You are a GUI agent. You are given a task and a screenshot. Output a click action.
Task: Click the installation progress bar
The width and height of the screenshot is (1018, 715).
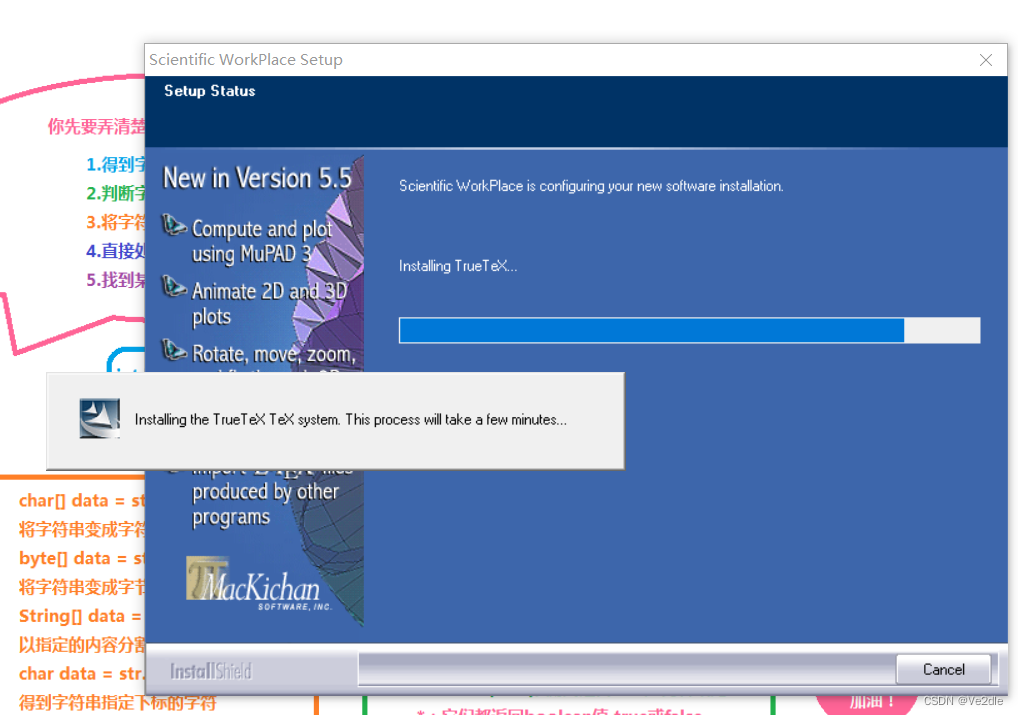[689, 330]
